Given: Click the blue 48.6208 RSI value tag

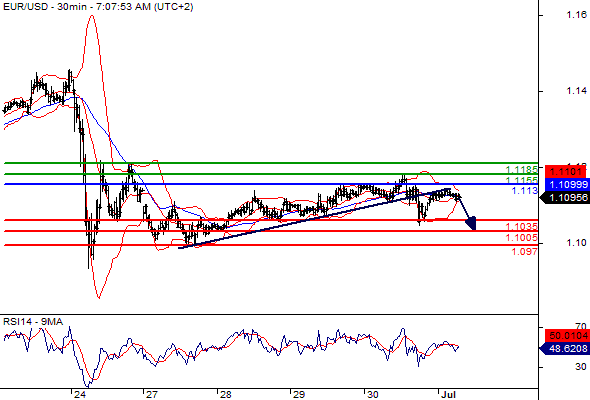Looking at the screenshot, I should [x=564, y=349].
